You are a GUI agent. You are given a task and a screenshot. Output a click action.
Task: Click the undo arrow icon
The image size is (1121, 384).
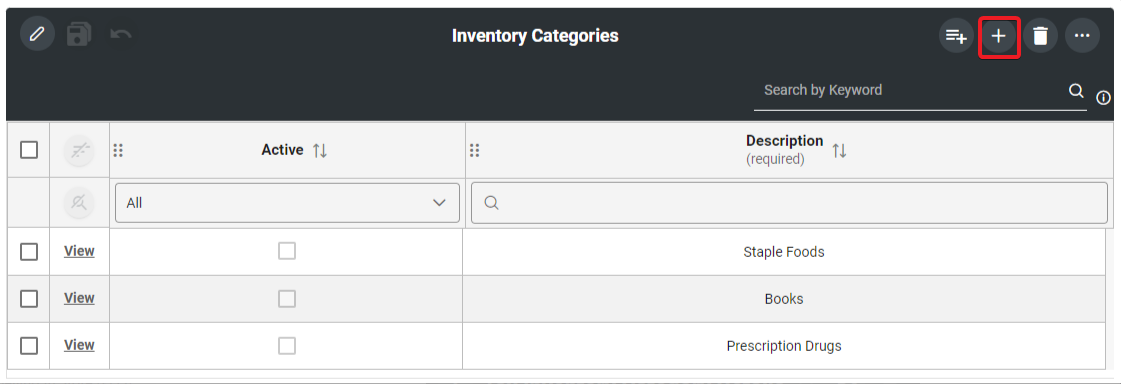(120, 34)
